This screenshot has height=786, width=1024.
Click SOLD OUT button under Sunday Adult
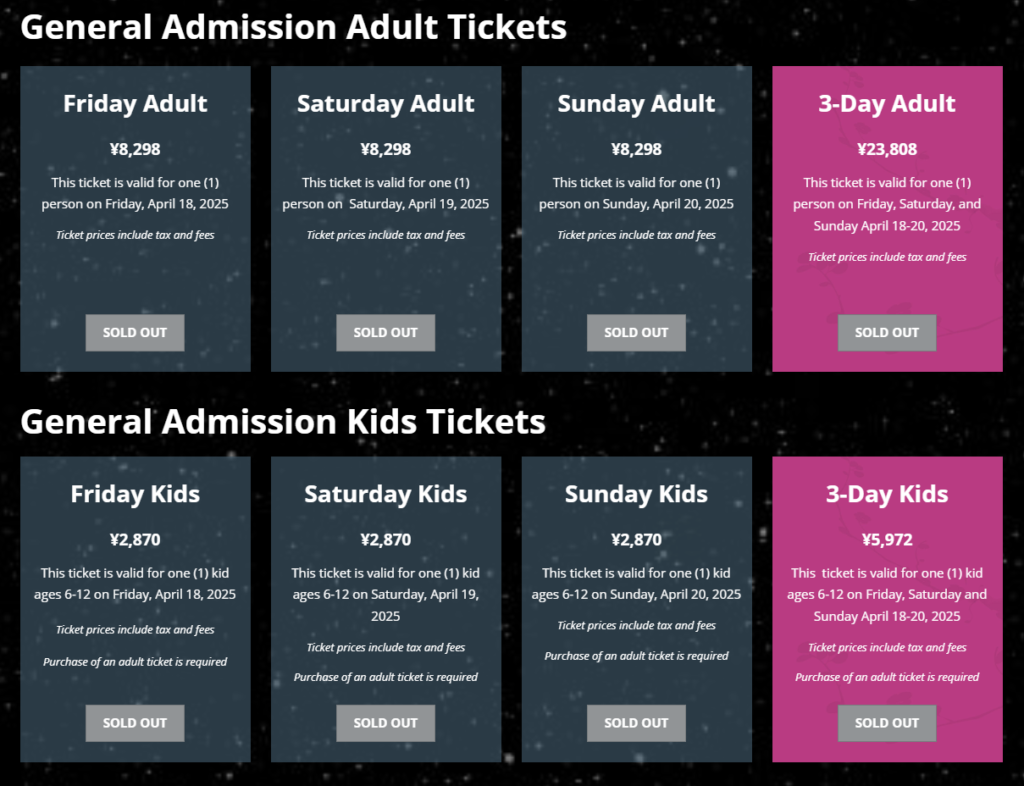coord(637,333)
